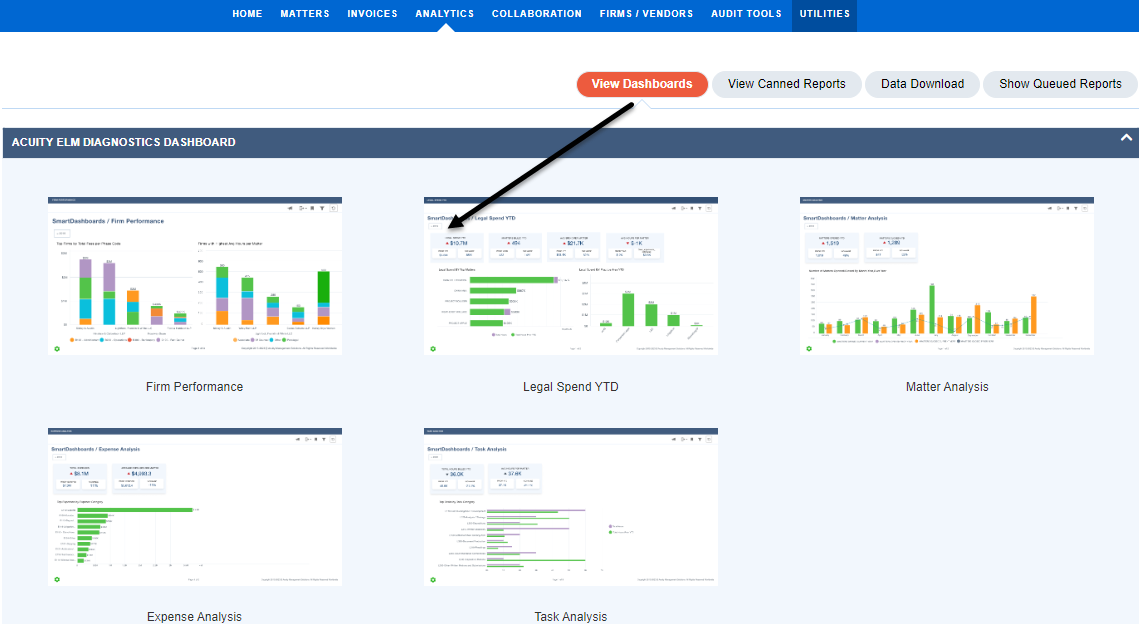The width and height of the screenshot is (1139, 624).
Task: Click the green Provider color swatch on Matter Analysis
Action: 834,341
